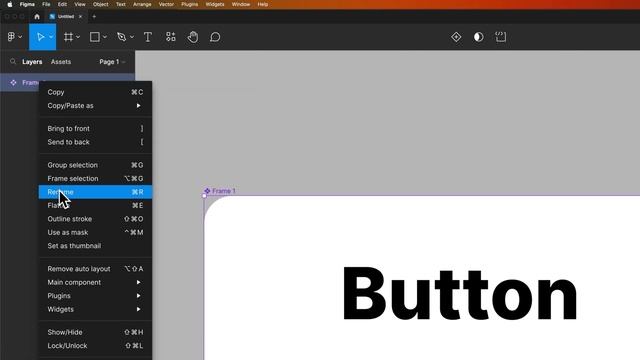Viewport: 640px width, 360px height.
Task: Open the Apple menu
Action: pyautogui.click(x=10, y=4)
